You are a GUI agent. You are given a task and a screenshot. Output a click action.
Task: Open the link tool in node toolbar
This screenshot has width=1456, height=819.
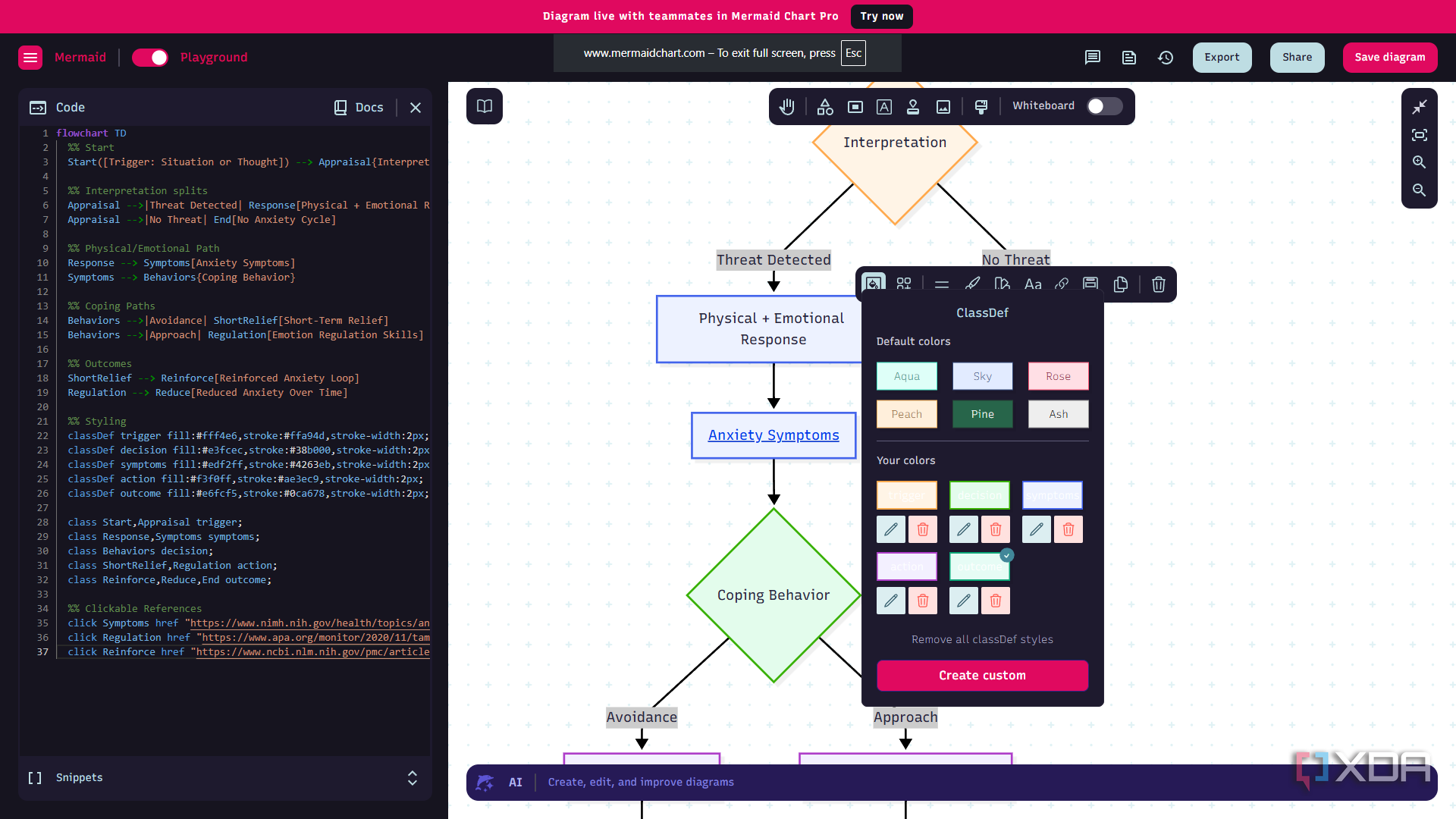[1062, 284]
